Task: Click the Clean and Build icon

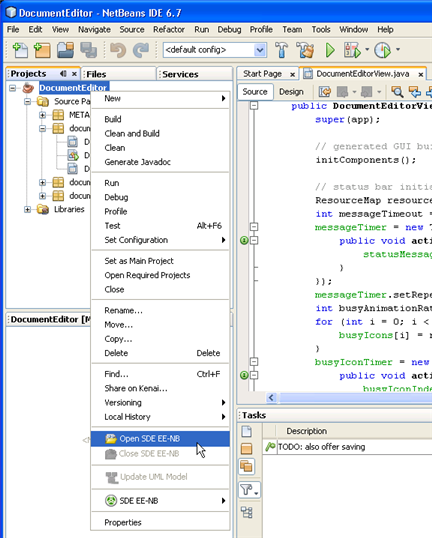Action: tap(305, 50)
